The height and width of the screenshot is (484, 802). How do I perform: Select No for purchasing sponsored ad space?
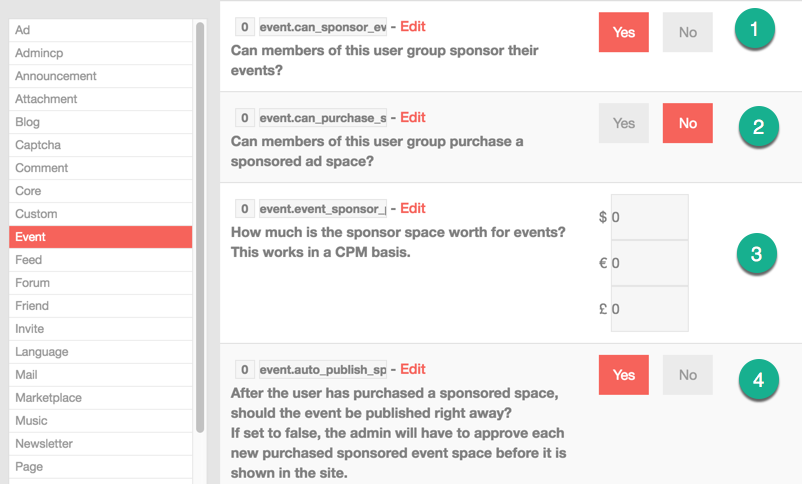688,123
